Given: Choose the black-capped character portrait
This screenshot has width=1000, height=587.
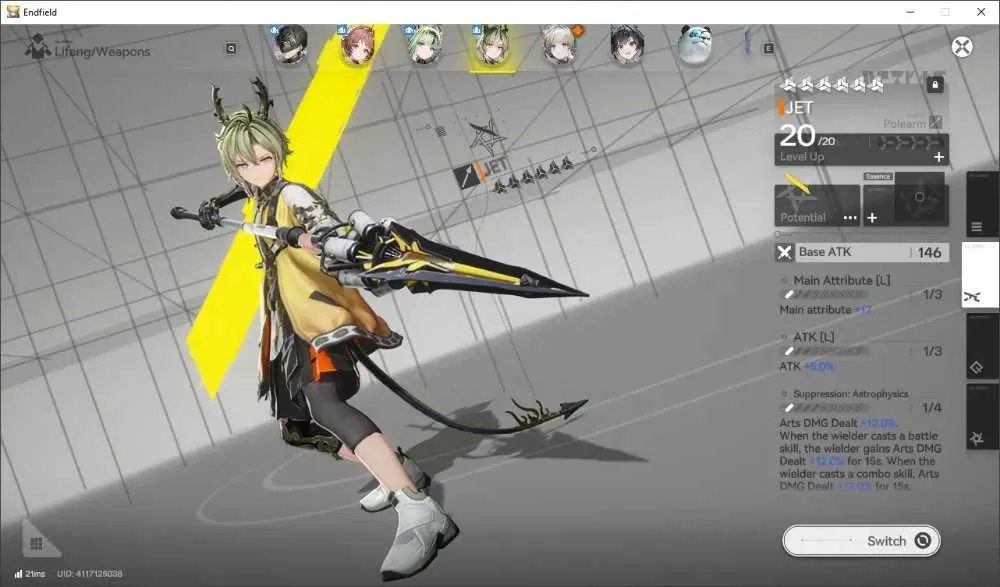Looking at the screenshot, I should click(290, 45).
